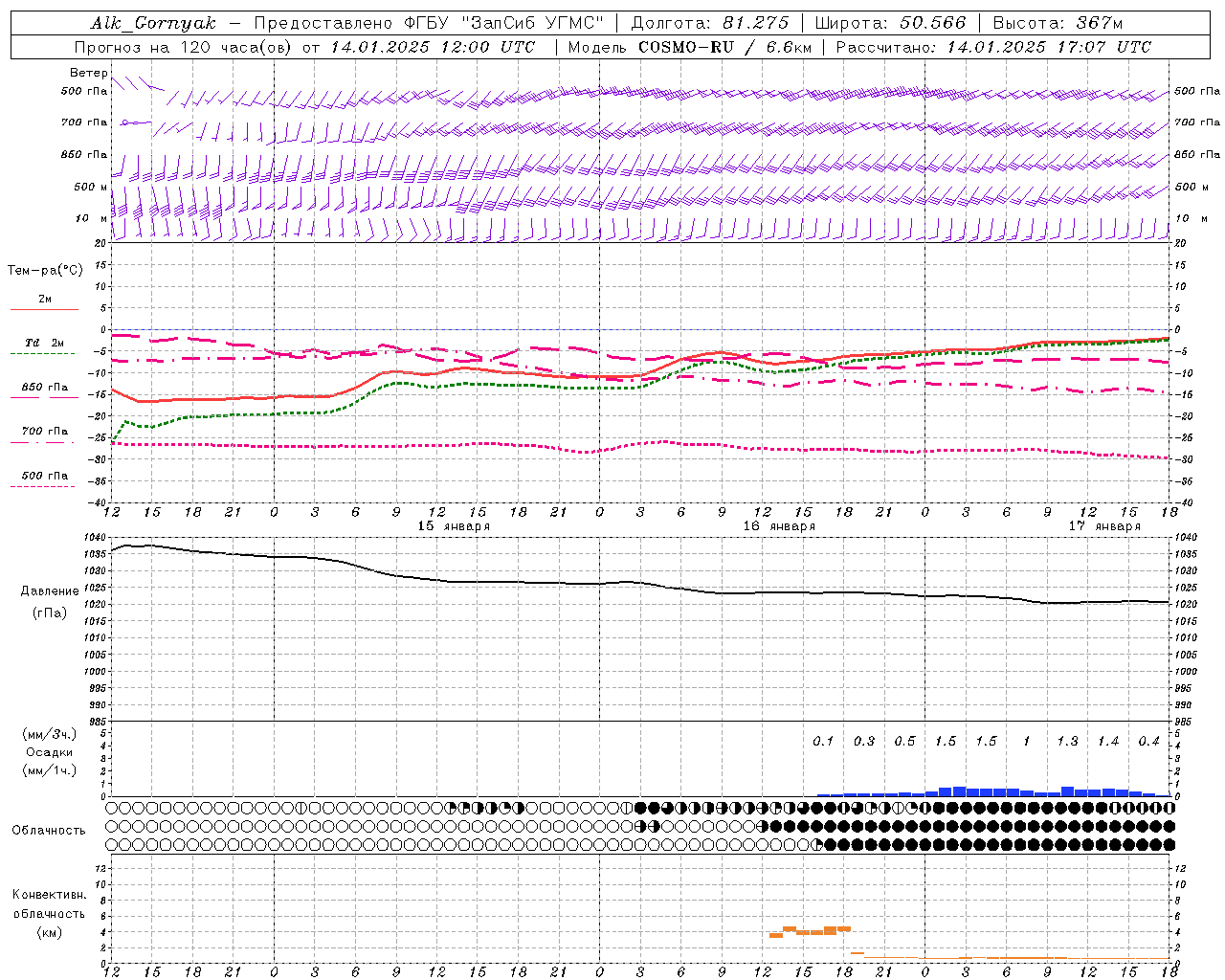
Task: Click the provider text "ЗапСиб УГМС"
Action: click(532, 23)
